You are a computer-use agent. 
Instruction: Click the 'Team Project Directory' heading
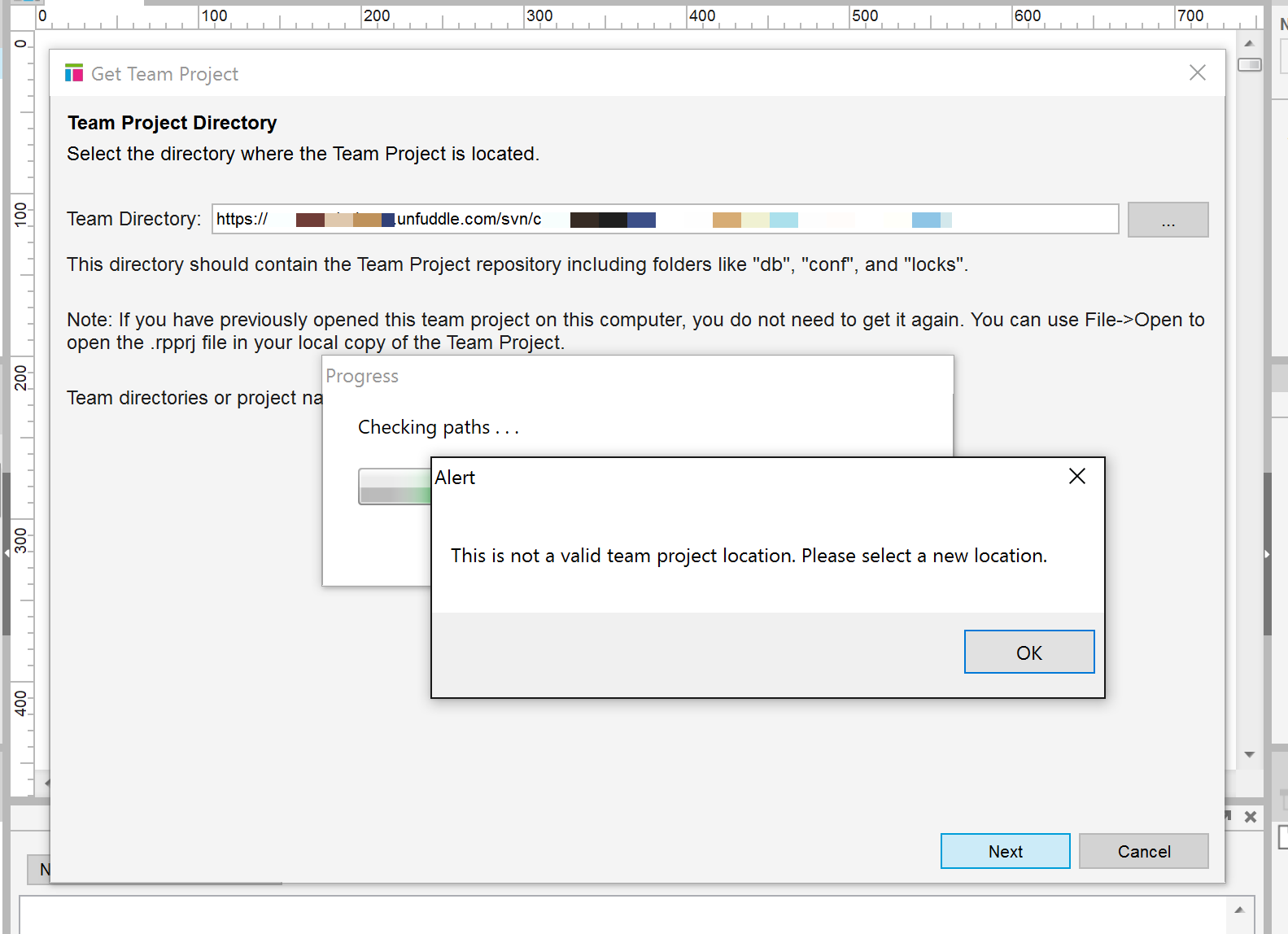point(172,123)
